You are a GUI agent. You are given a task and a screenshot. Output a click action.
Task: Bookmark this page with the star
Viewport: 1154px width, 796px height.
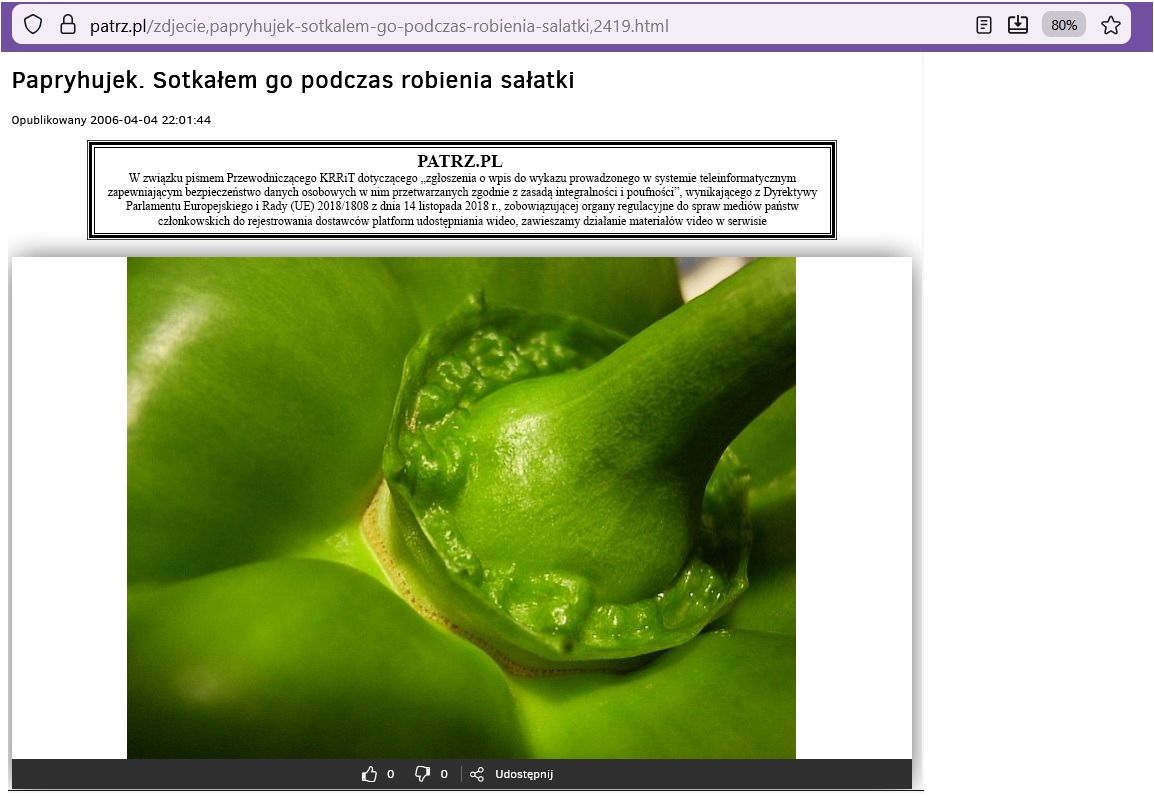(1110, 25)
